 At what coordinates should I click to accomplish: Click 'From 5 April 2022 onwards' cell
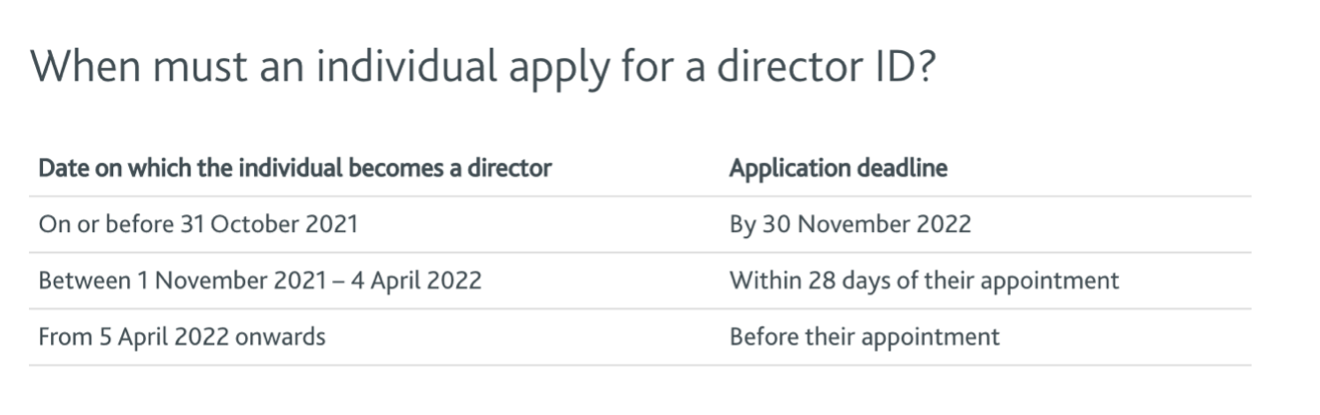182,337
